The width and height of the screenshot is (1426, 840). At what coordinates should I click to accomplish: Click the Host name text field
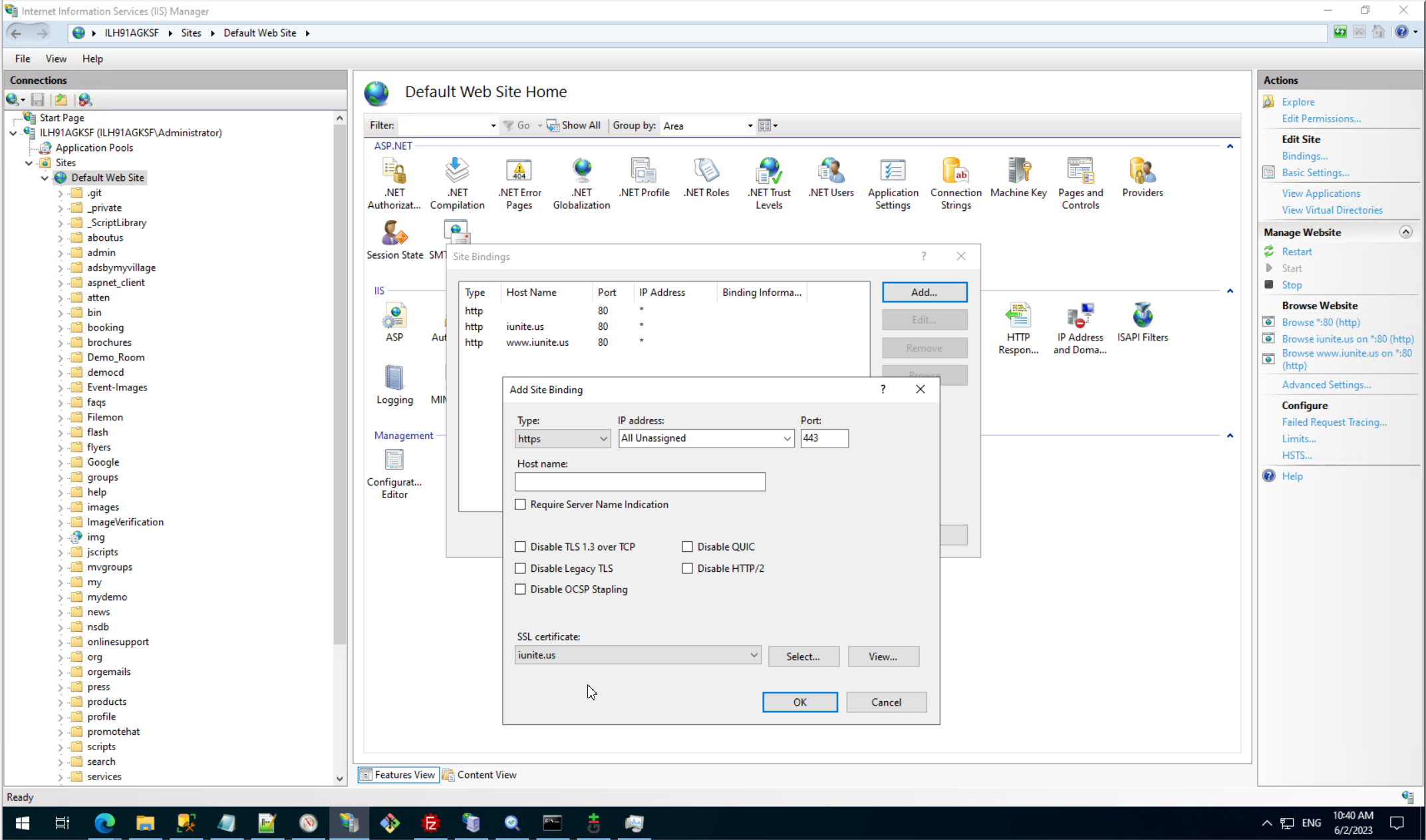click(640, 482)
